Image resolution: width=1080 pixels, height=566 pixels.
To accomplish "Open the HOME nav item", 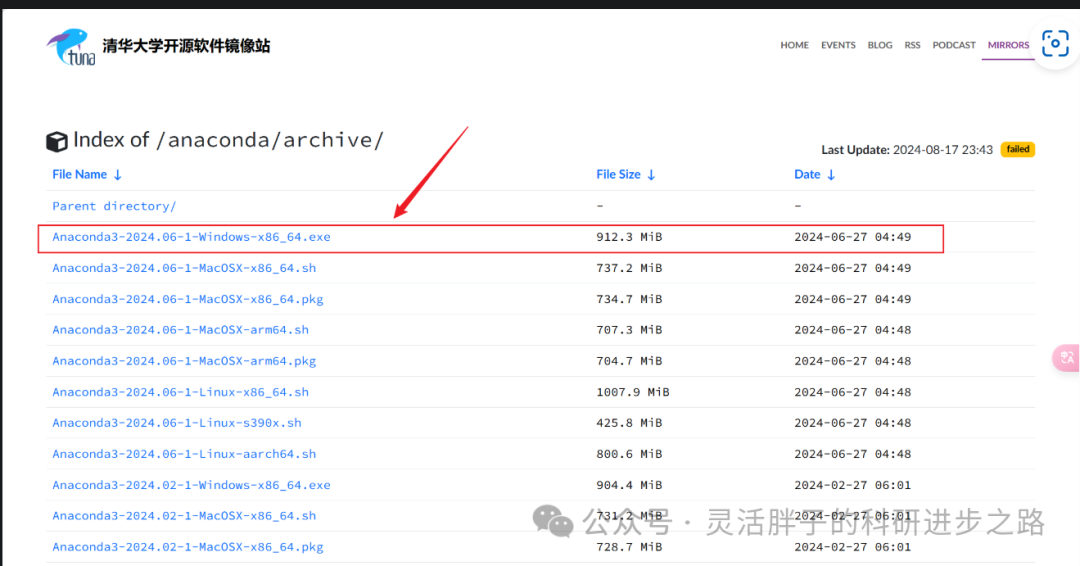I will click(794, 45).
